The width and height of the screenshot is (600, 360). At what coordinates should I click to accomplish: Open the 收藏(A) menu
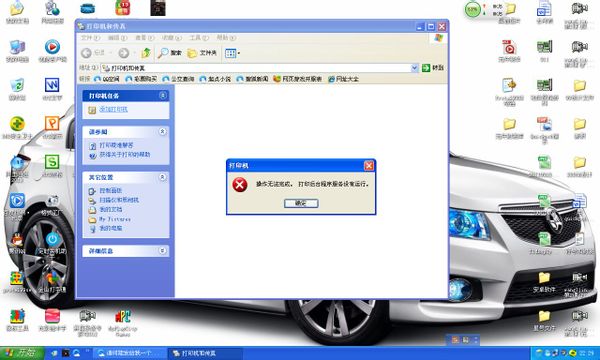pyautogui.click(x=171, y=37)
